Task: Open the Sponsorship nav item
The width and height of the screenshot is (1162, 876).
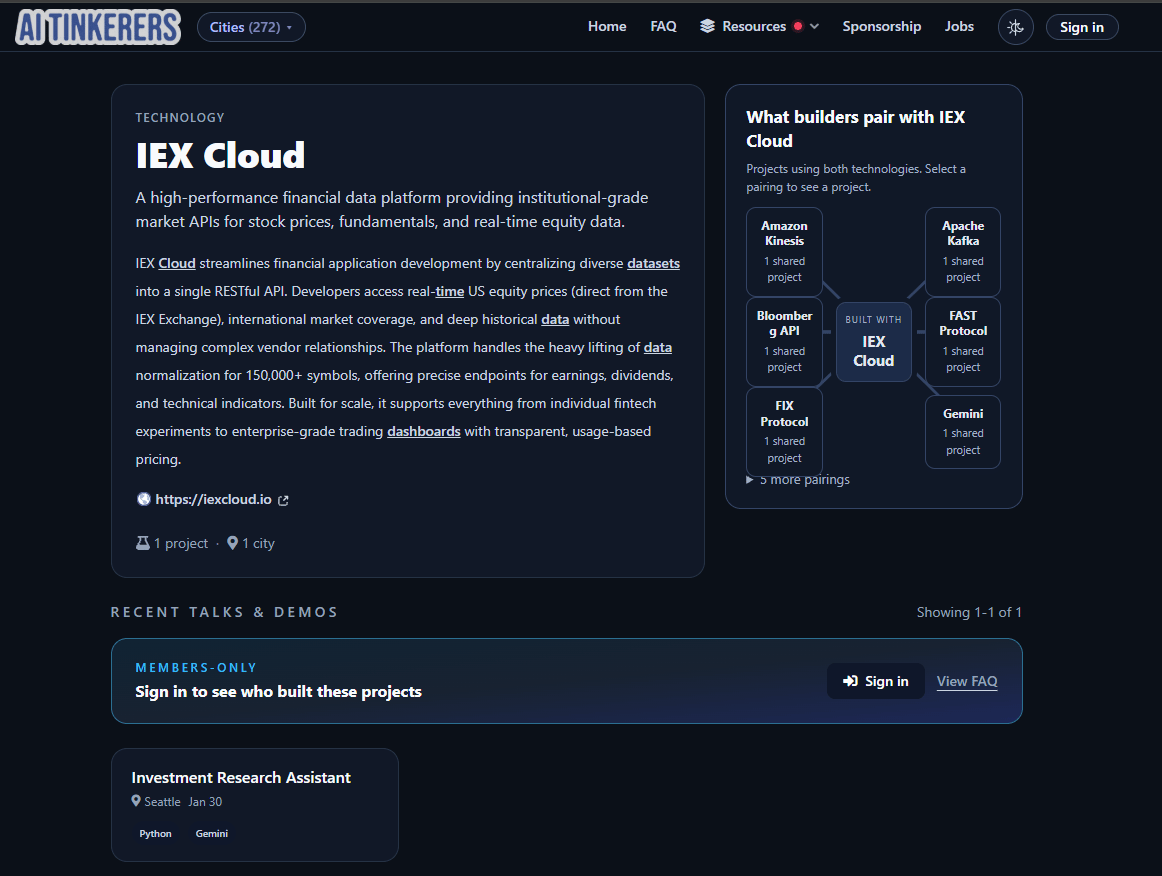Action: [882, 27]
